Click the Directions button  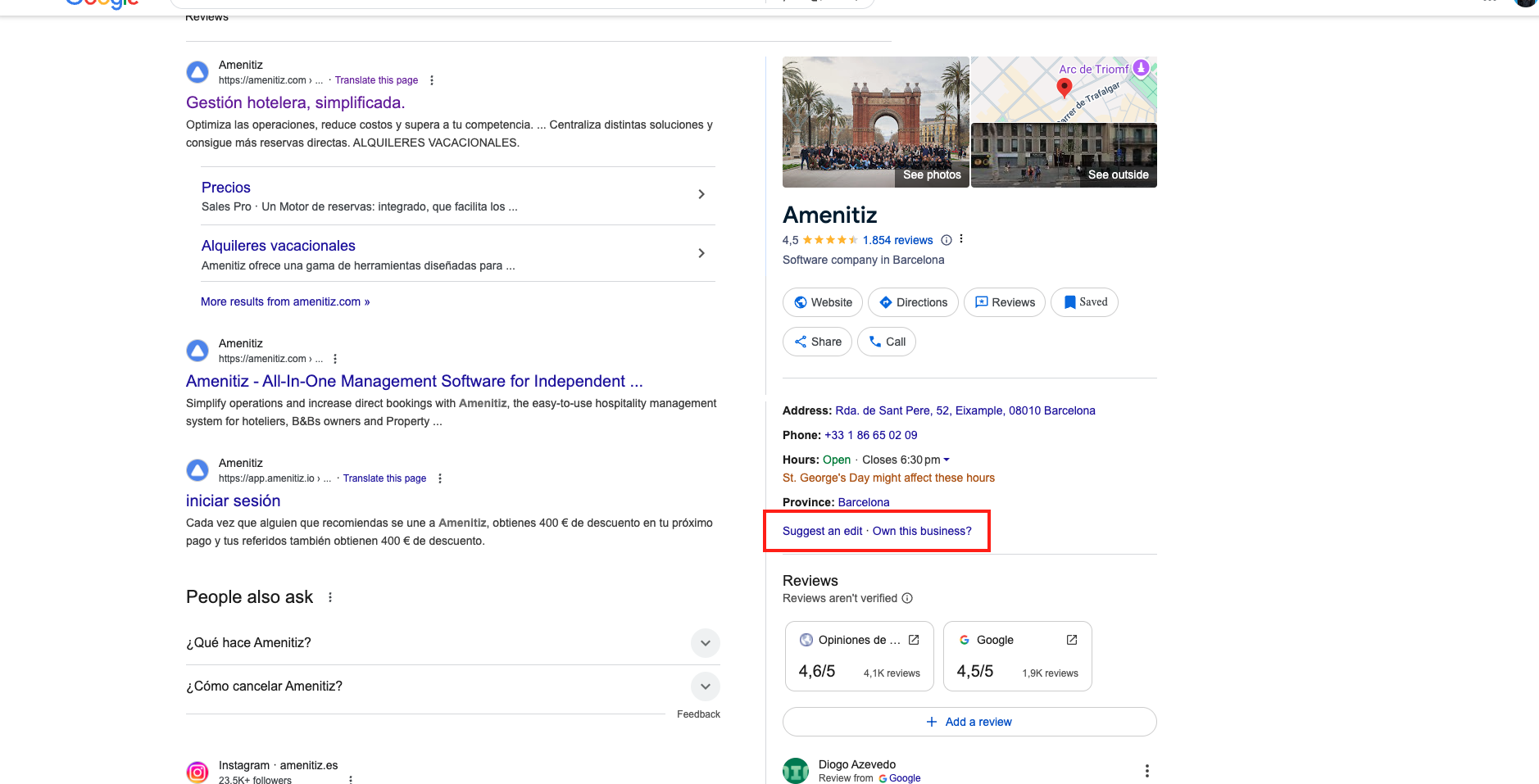pyautogui.click(x=913, y=302)
